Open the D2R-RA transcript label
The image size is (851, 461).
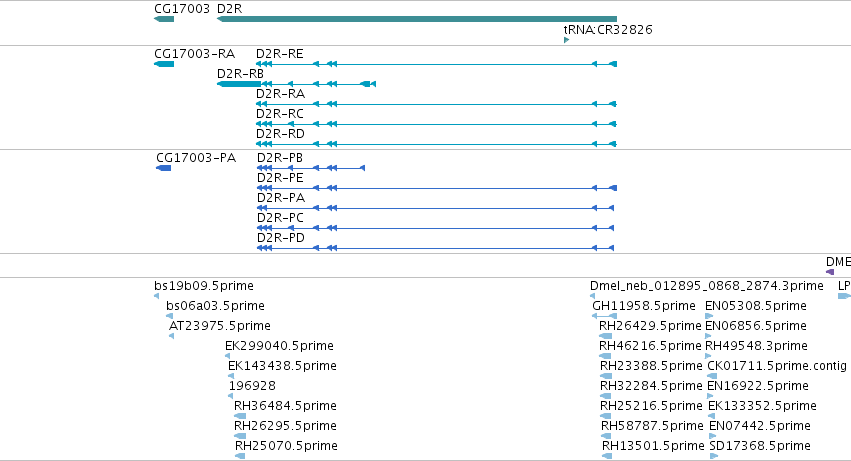point(281,94)
